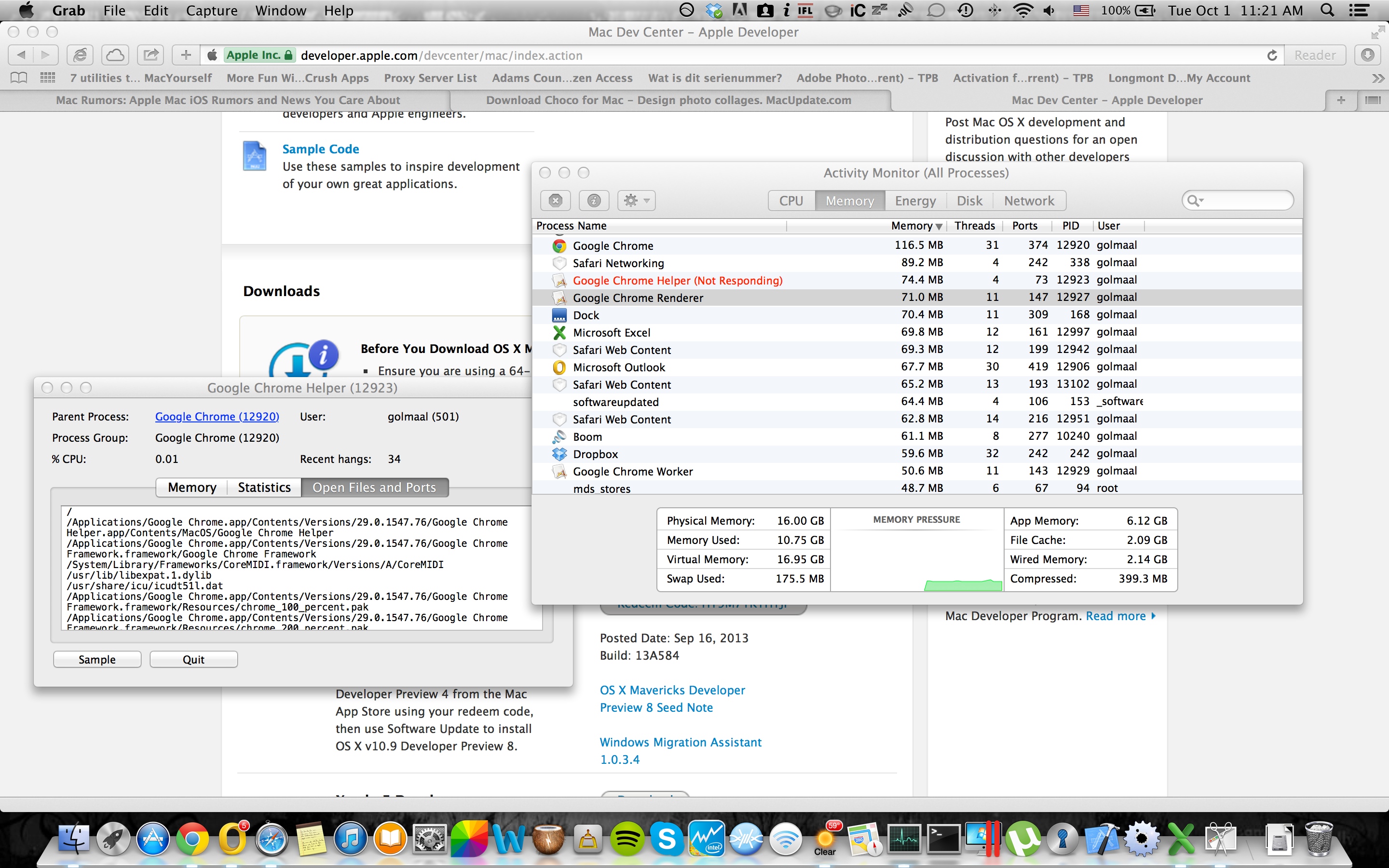Show Safari downloads with the download arrow icon
Screen dimensions: 1389x868
pos(1368,55)
